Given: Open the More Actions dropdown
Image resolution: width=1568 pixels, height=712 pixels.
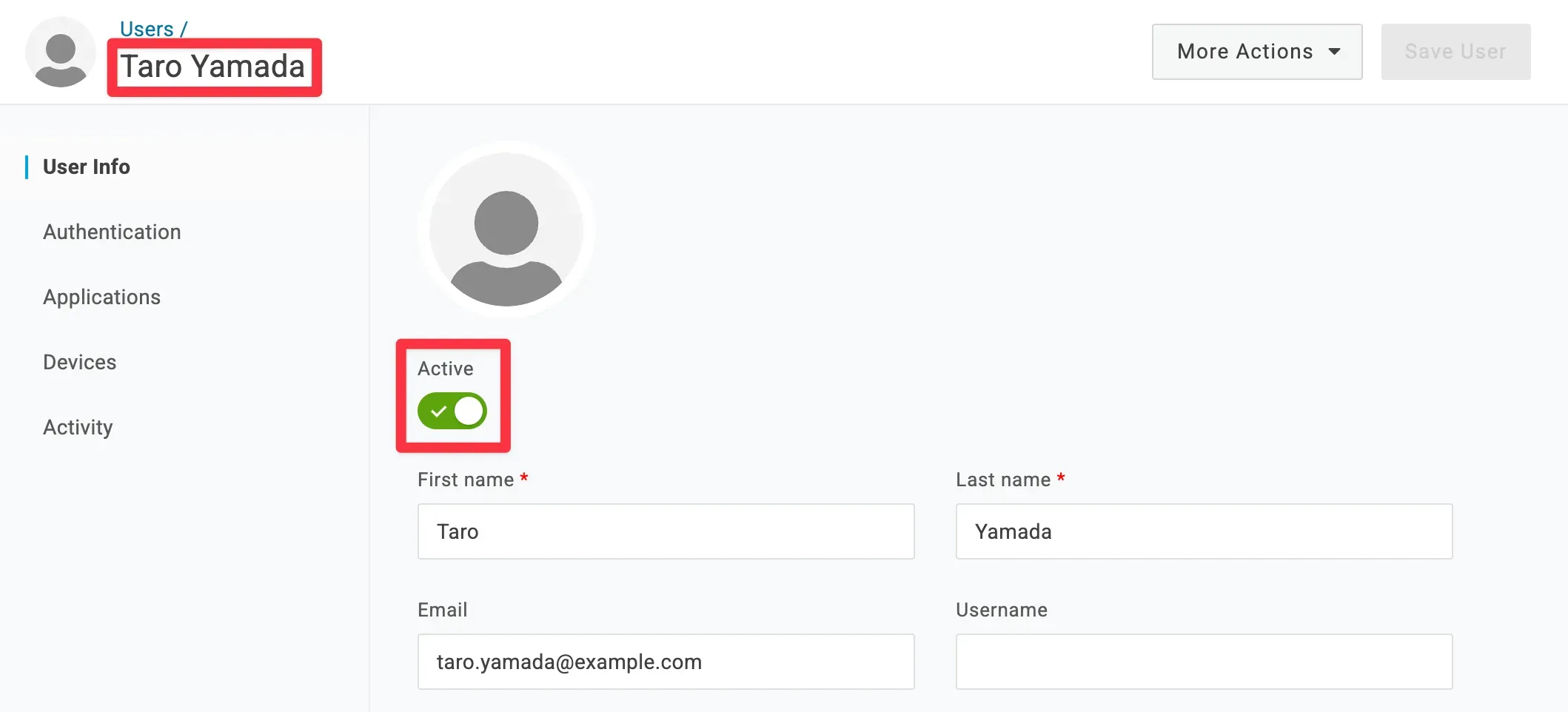Looking at the screenshot, I should (1256, 52).
